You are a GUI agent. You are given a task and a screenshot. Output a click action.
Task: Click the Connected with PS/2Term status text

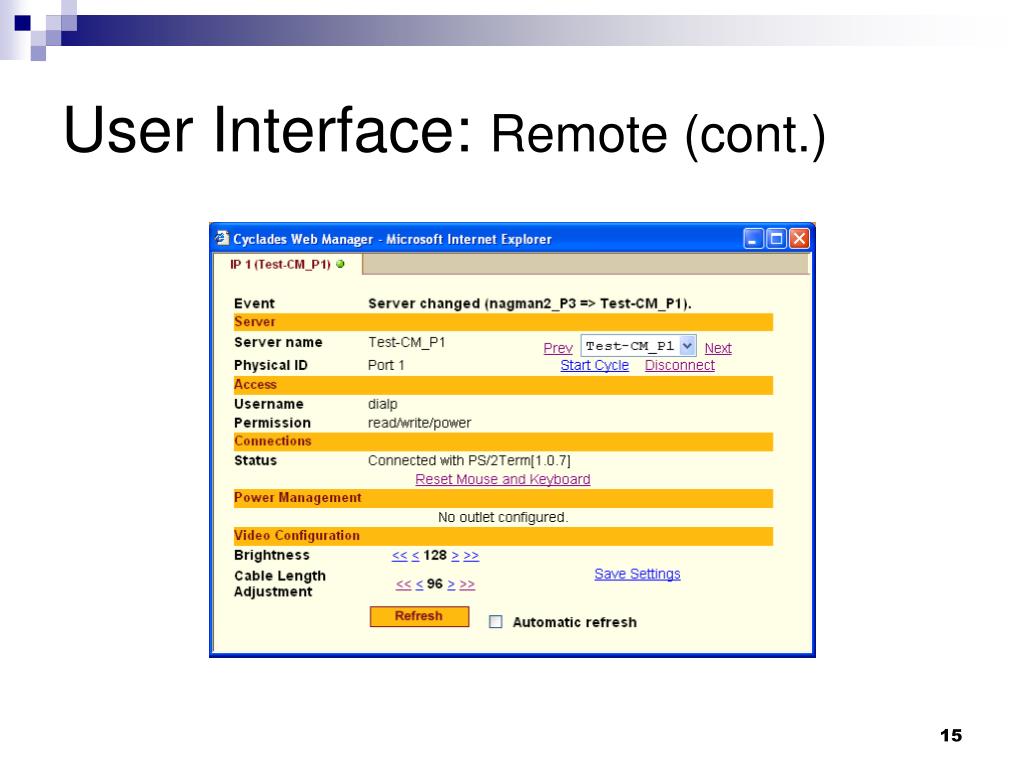coord(469,460)
